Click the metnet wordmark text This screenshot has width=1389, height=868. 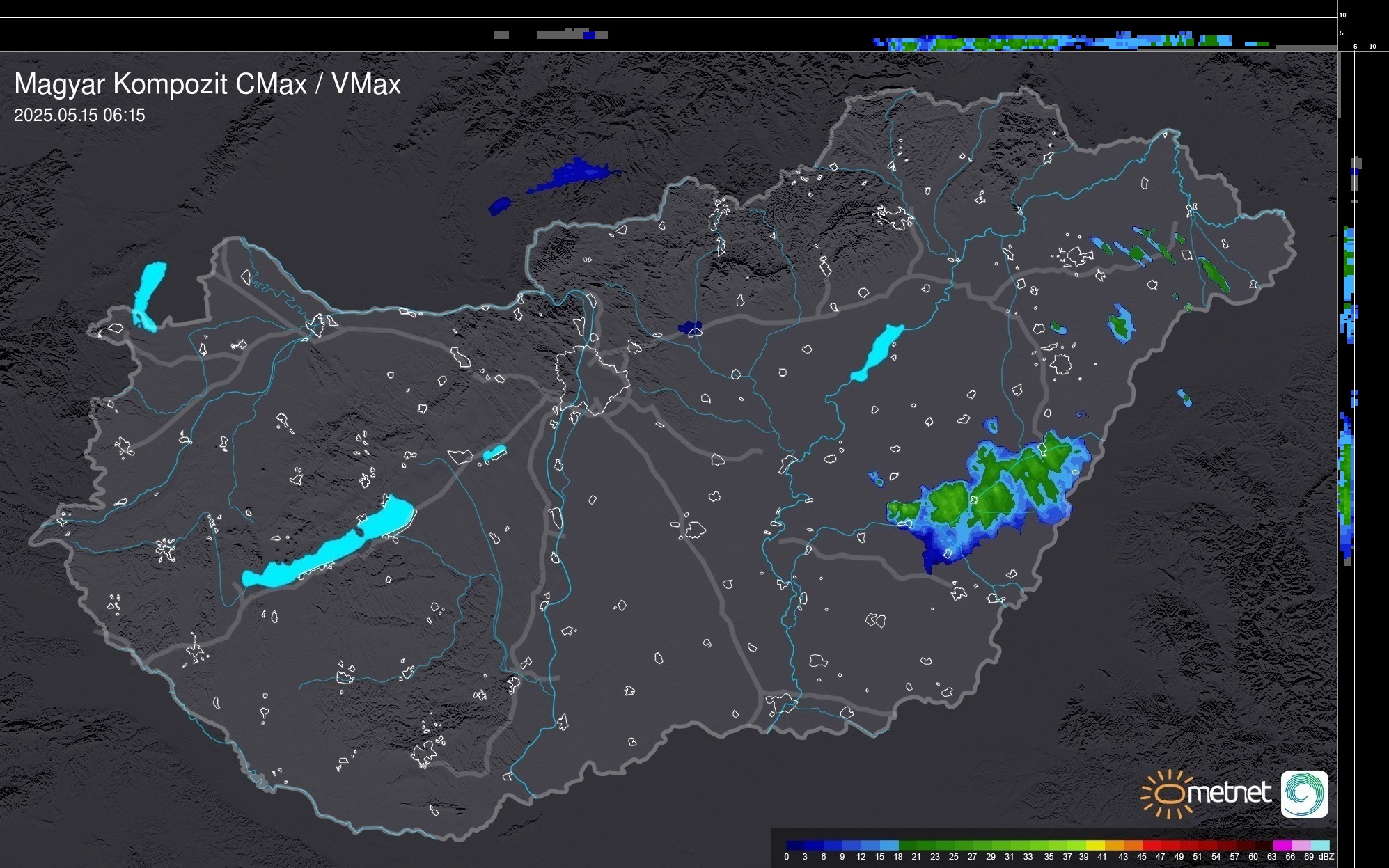[1229, 793]
